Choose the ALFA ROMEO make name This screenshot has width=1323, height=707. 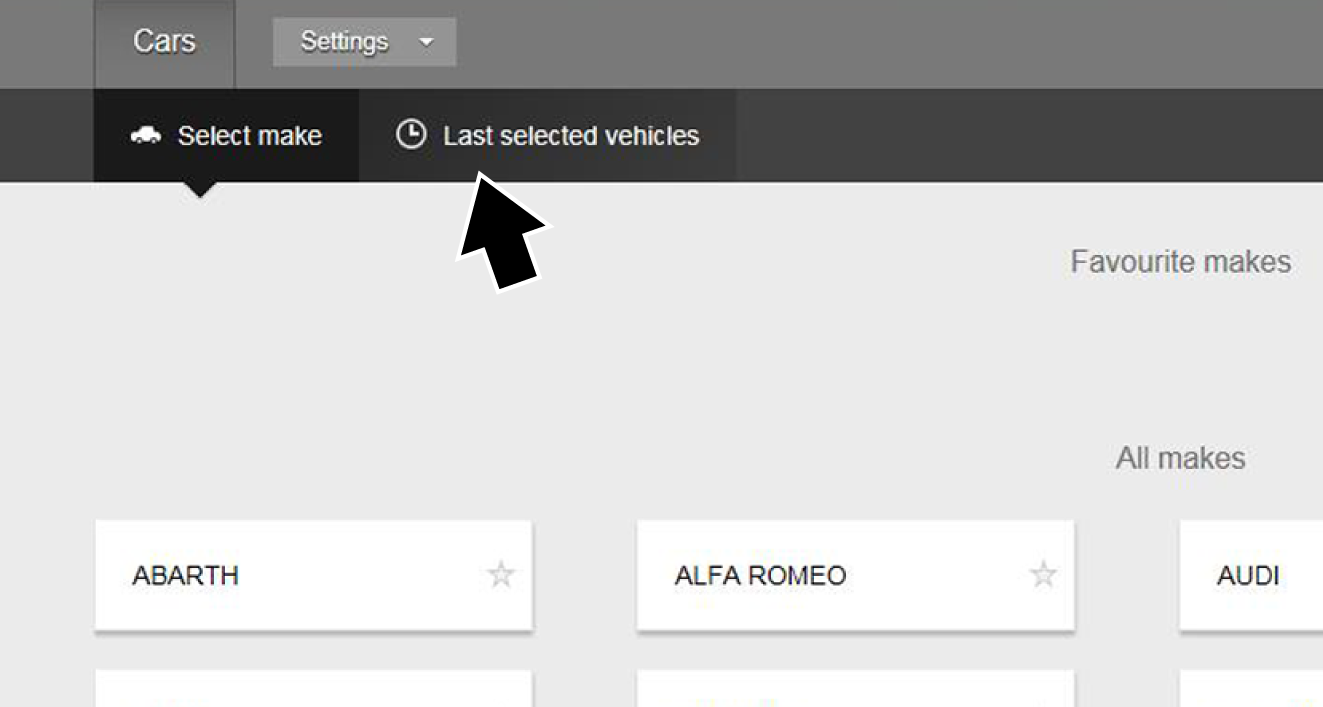click(760, 576)
